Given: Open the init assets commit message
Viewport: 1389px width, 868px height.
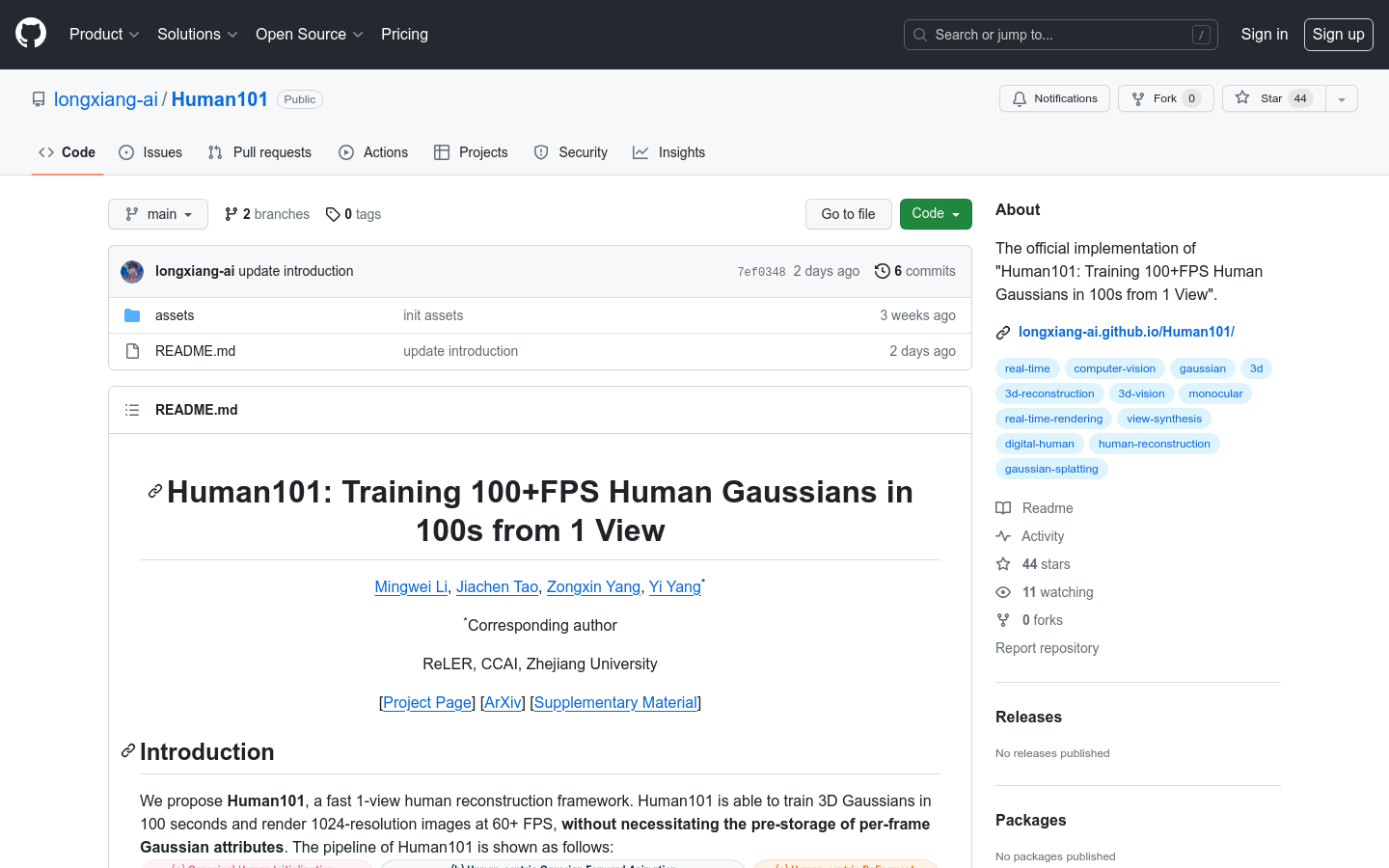Looking at the screenshot, I should (x=433, y=315).
